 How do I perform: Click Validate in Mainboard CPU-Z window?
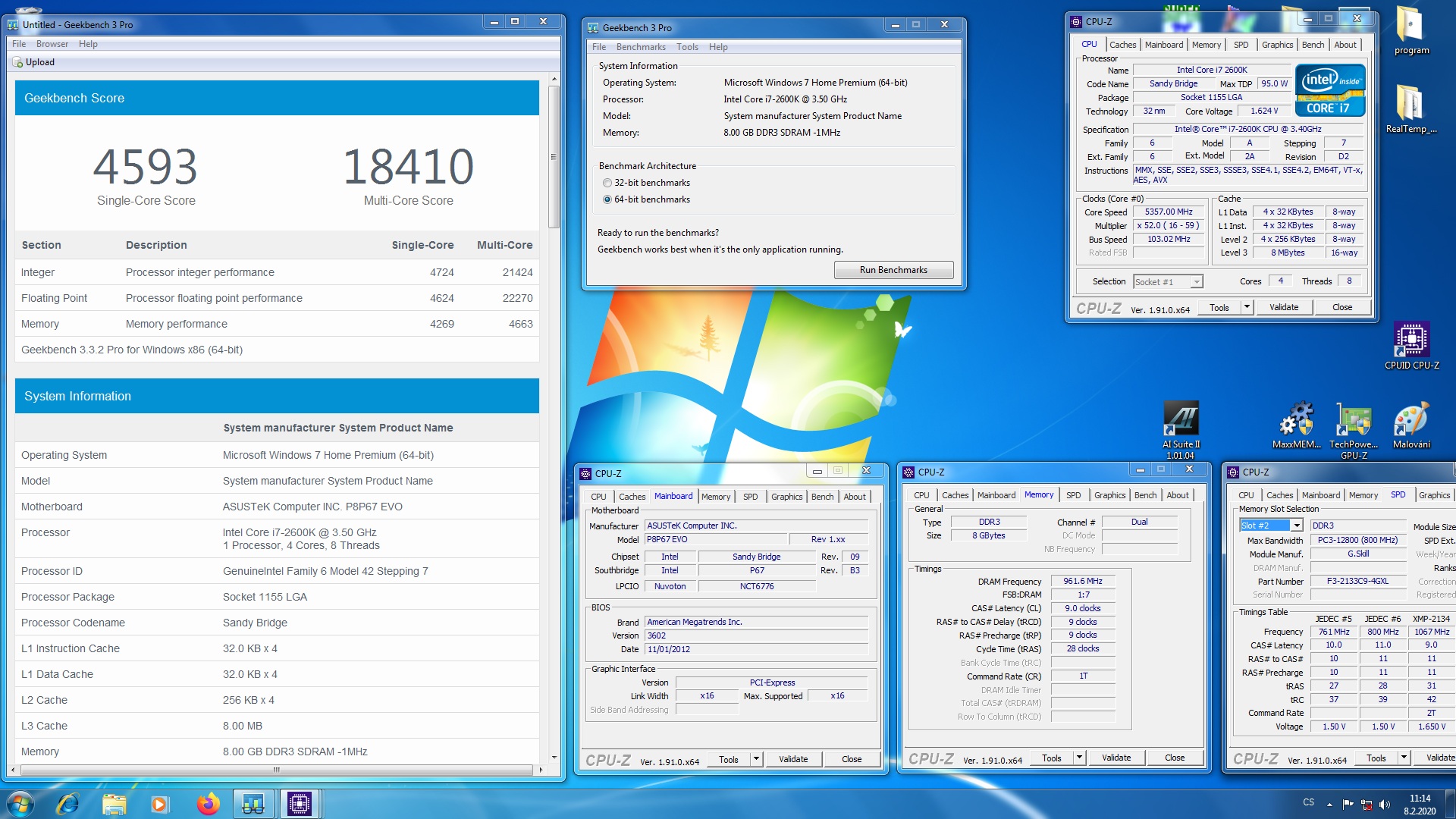pos(792,759)
